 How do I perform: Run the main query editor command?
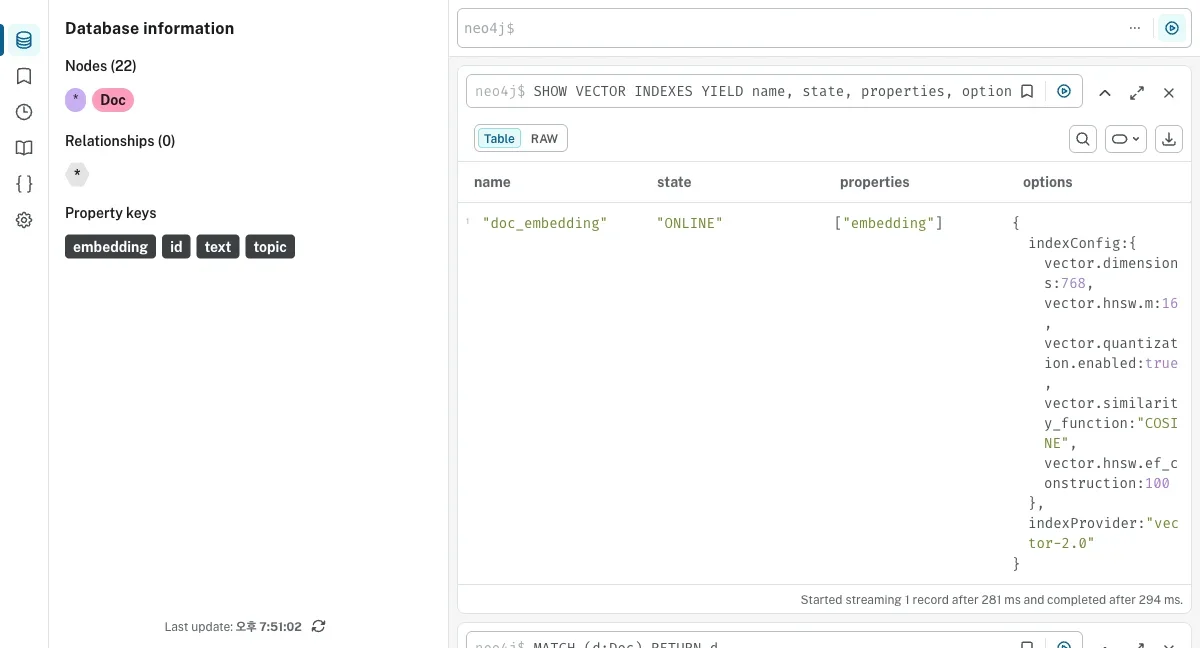pos(1171,28)
